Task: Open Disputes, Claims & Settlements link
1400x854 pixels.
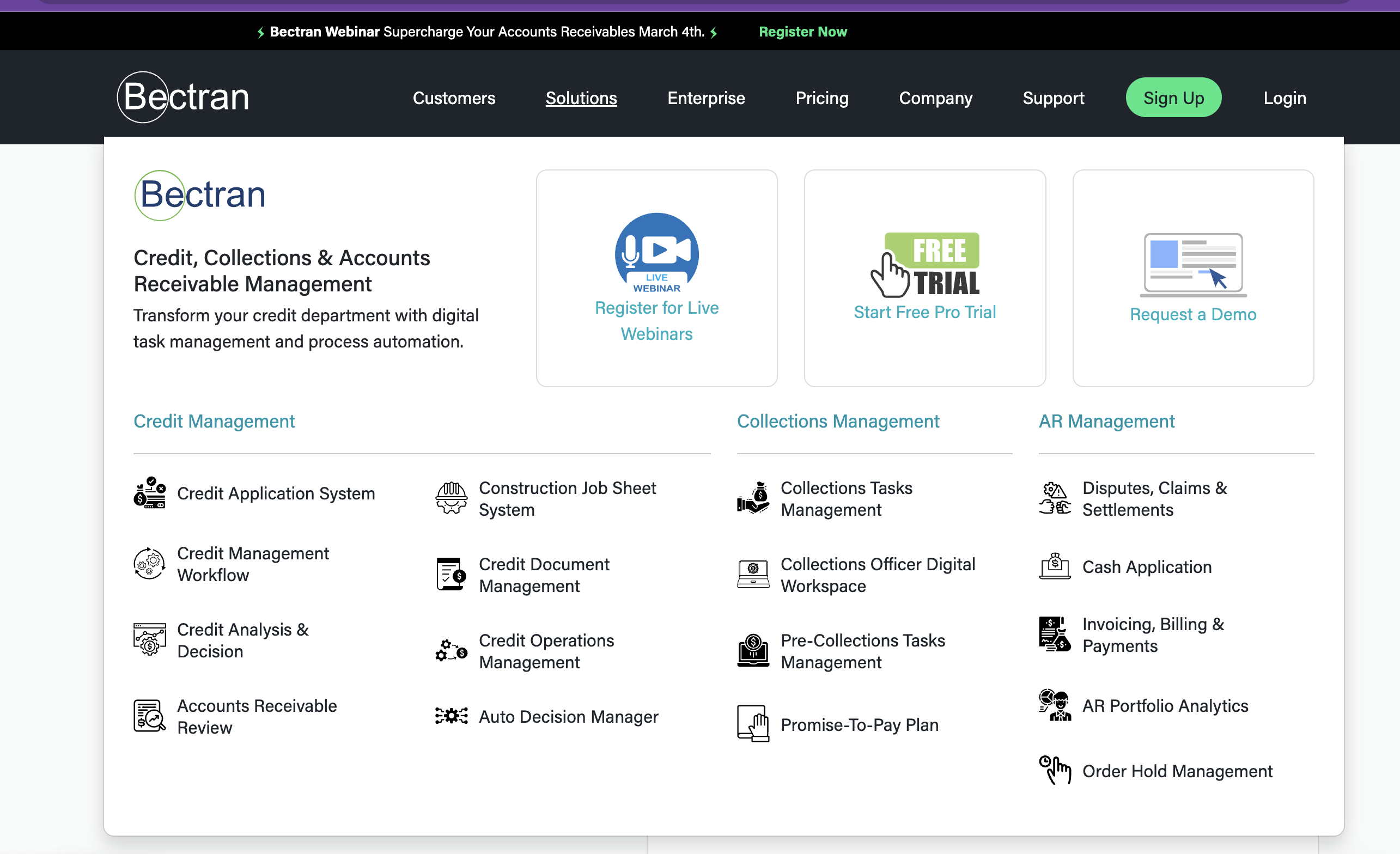Action: 1154,498
